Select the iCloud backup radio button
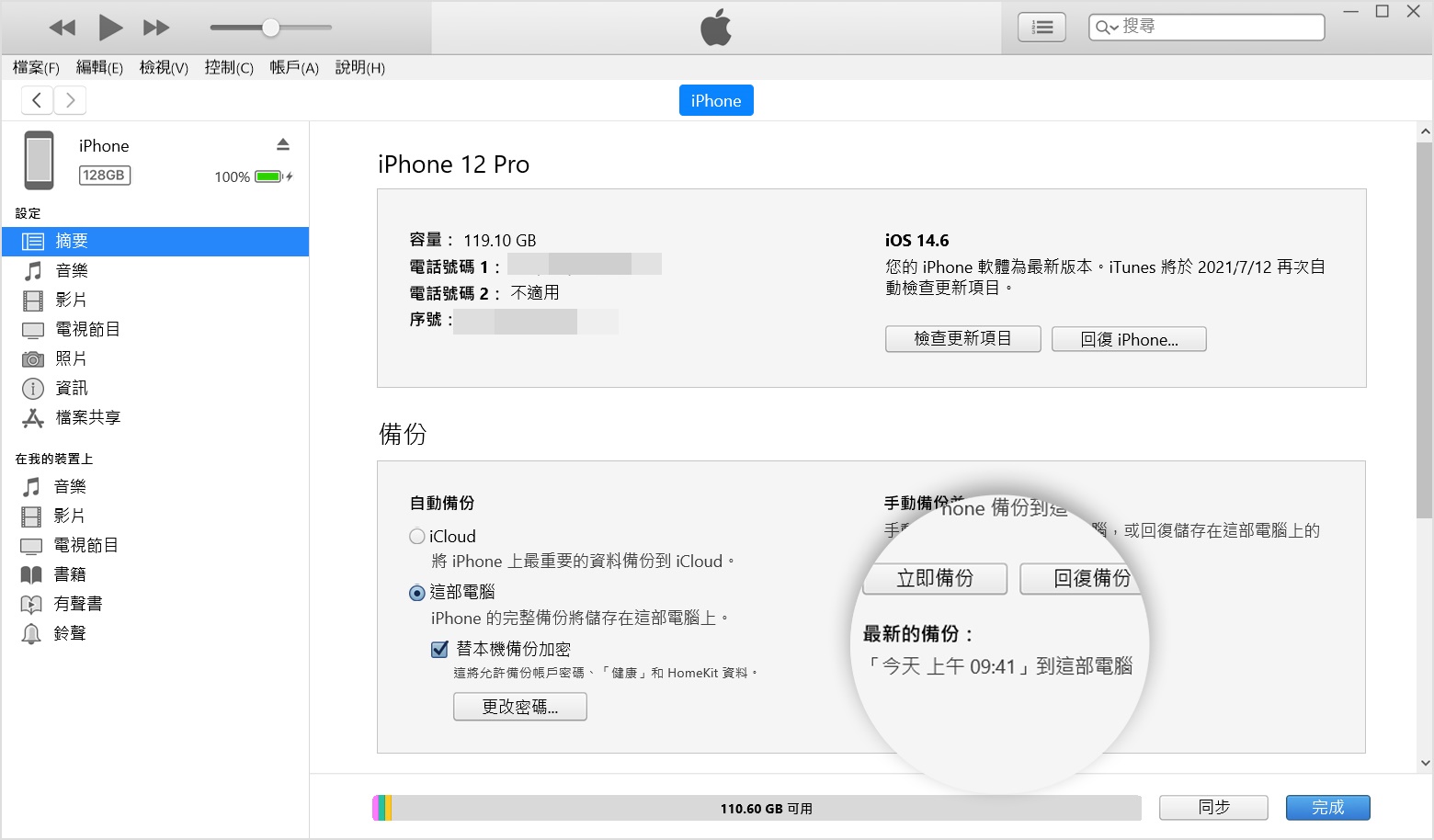 417,536
